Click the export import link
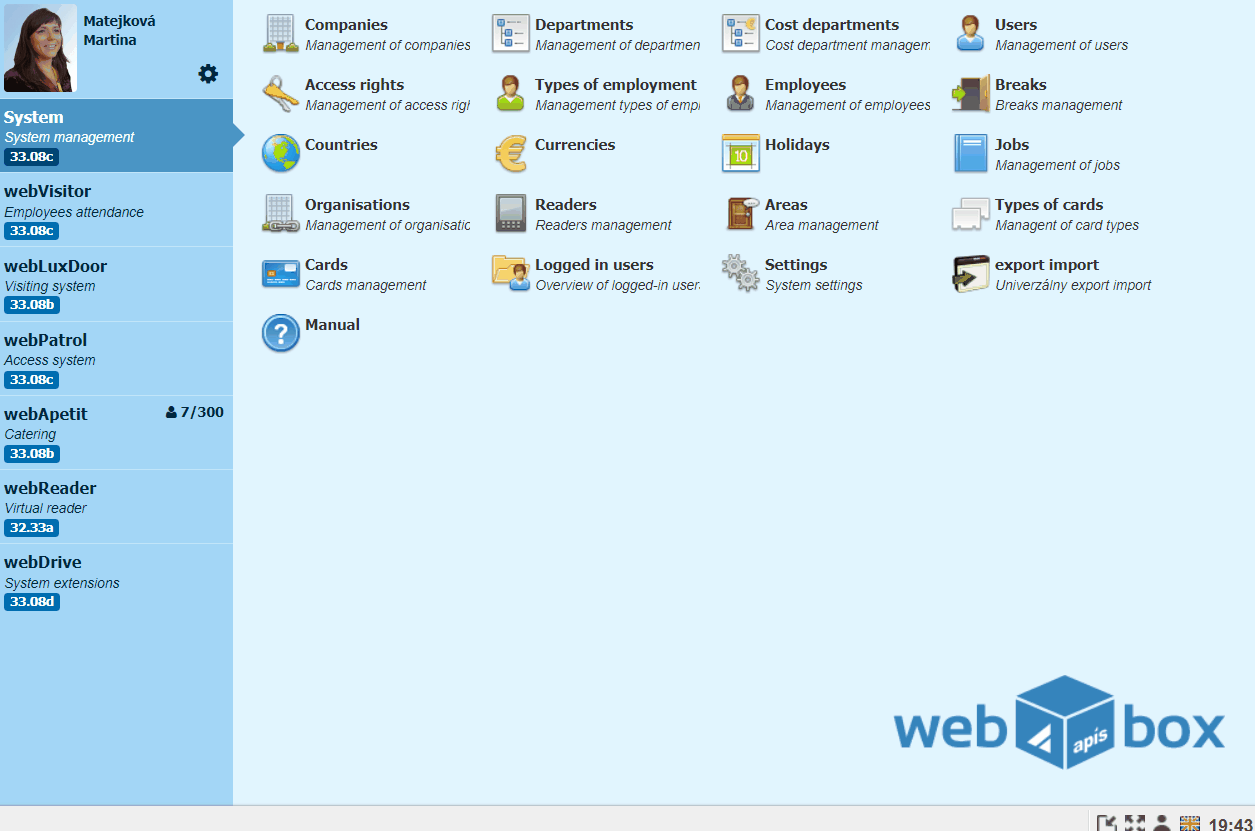 pyautogui.click(x=1046, y=265)
